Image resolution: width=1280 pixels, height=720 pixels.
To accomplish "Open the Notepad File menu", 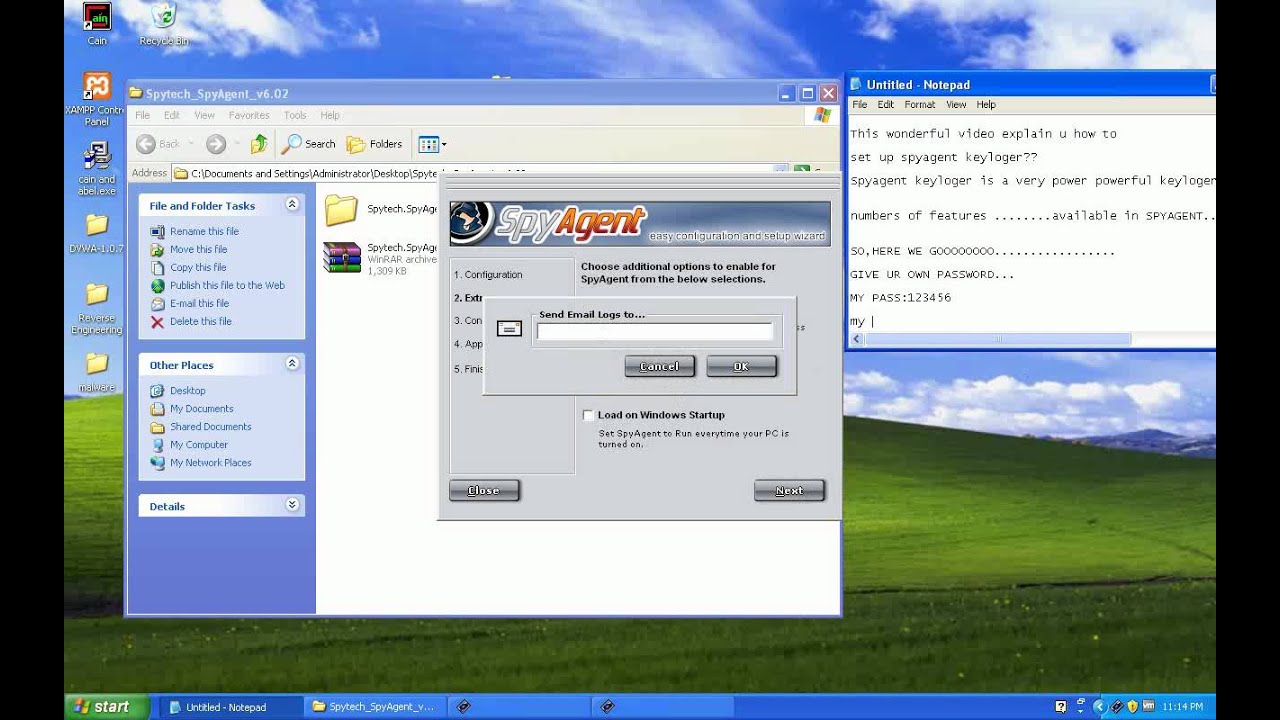I will click(859, 104).
